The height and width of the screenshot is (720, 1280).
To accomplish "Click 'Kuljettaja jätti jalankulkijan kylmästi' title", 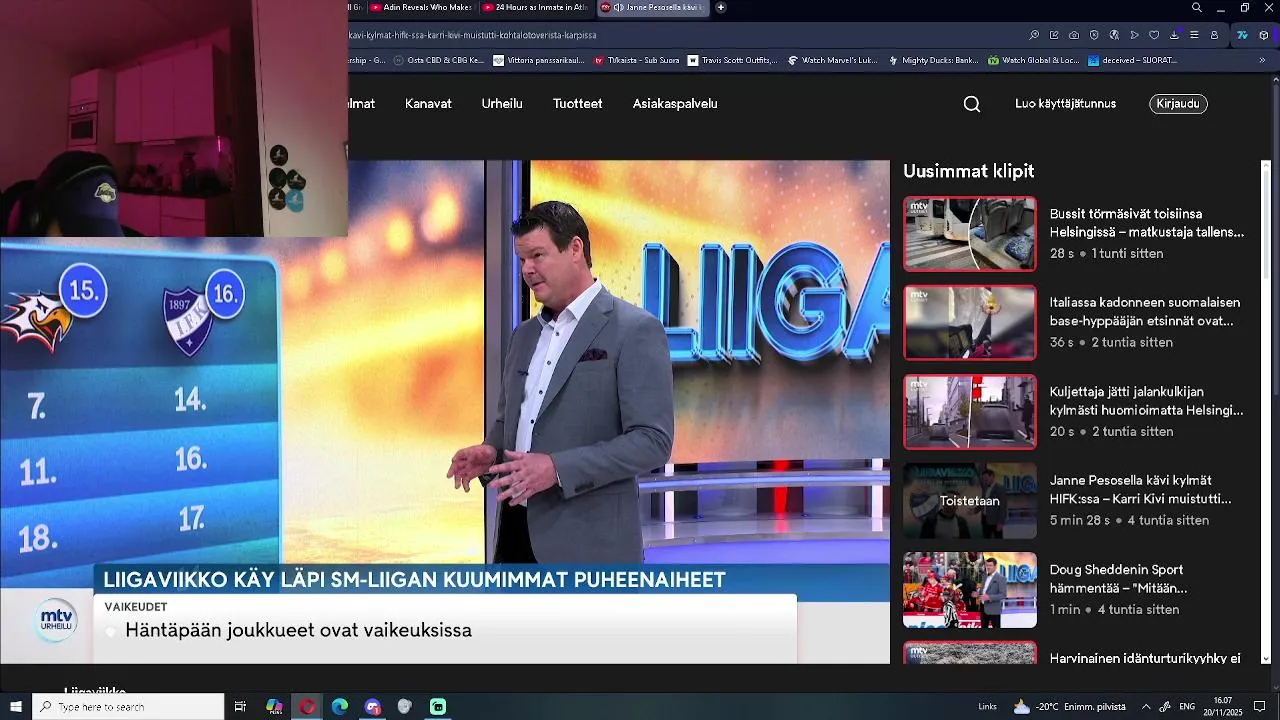I will coord(1147,401).
